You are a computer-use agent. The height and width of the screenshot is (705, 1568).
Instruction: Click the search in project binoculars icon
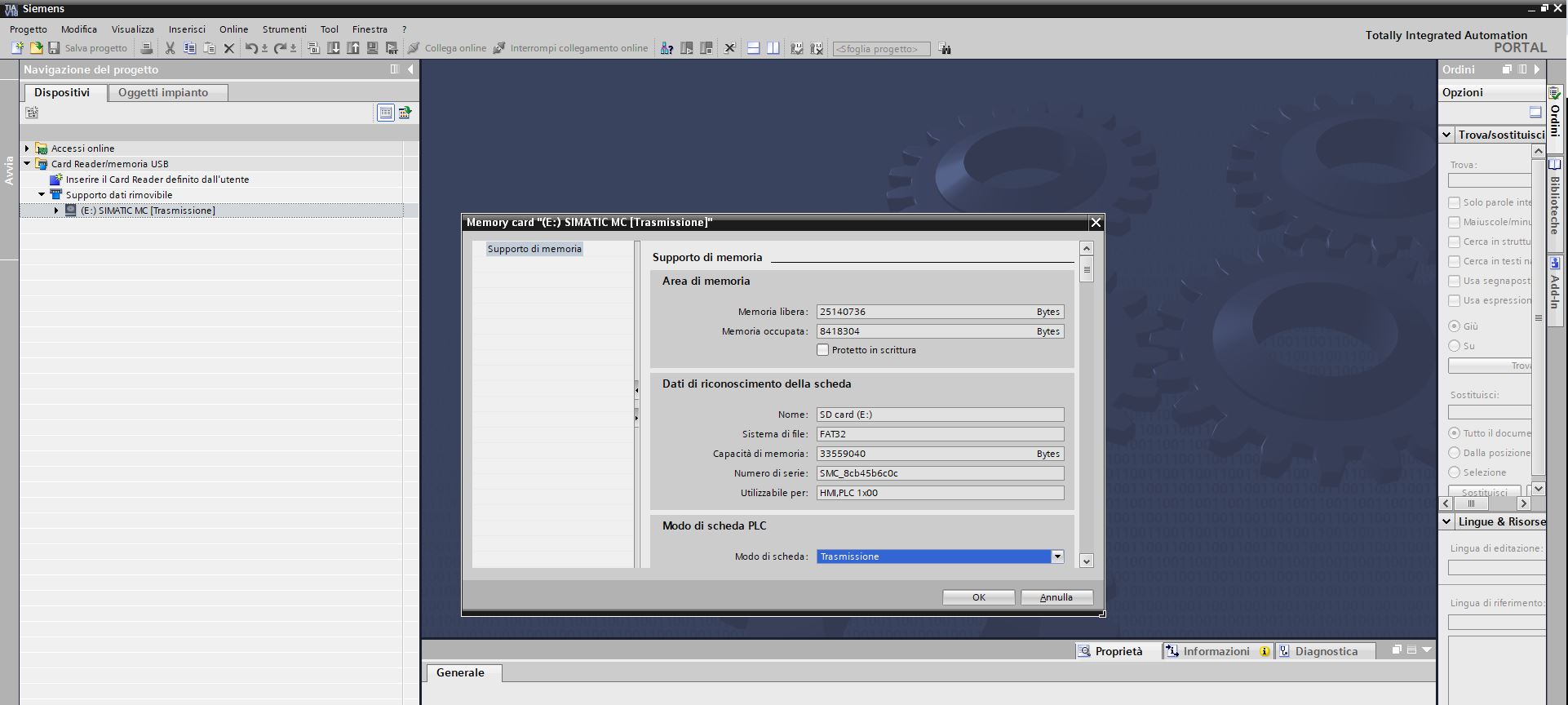tap(945, 49)
